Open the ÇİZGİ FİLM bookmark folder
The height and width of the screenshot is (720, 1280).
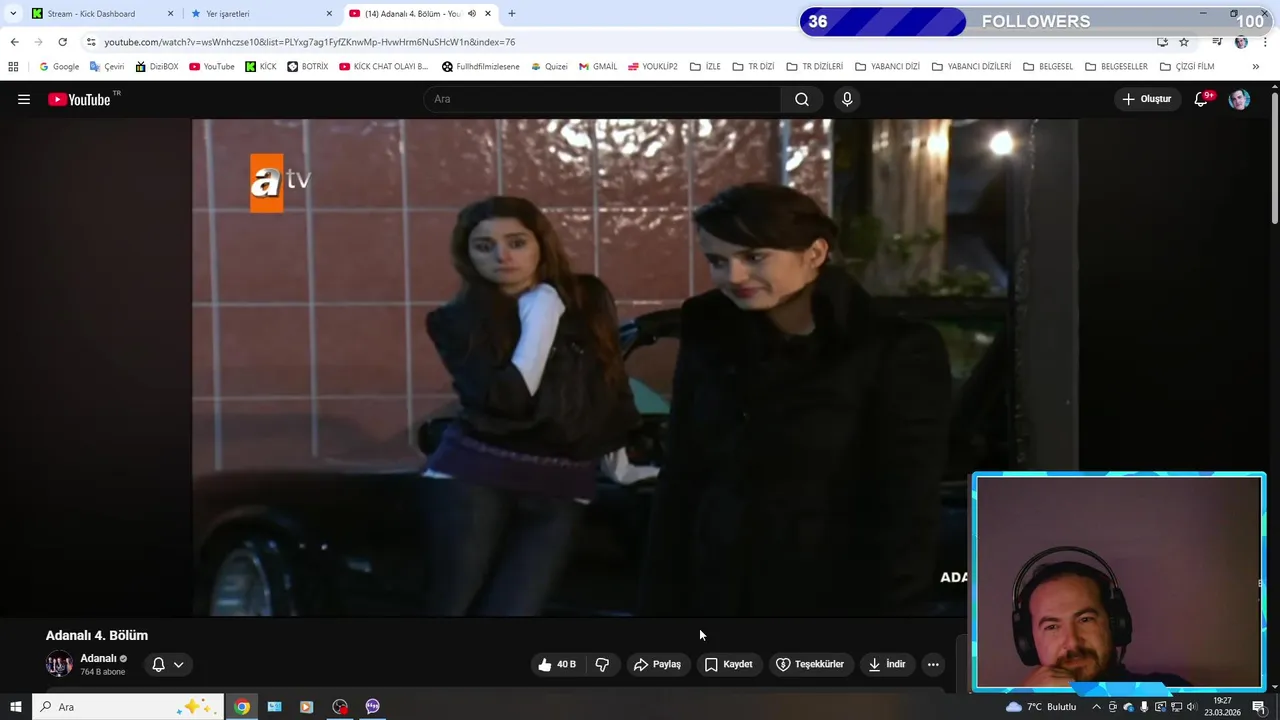tap(1187, 67)
